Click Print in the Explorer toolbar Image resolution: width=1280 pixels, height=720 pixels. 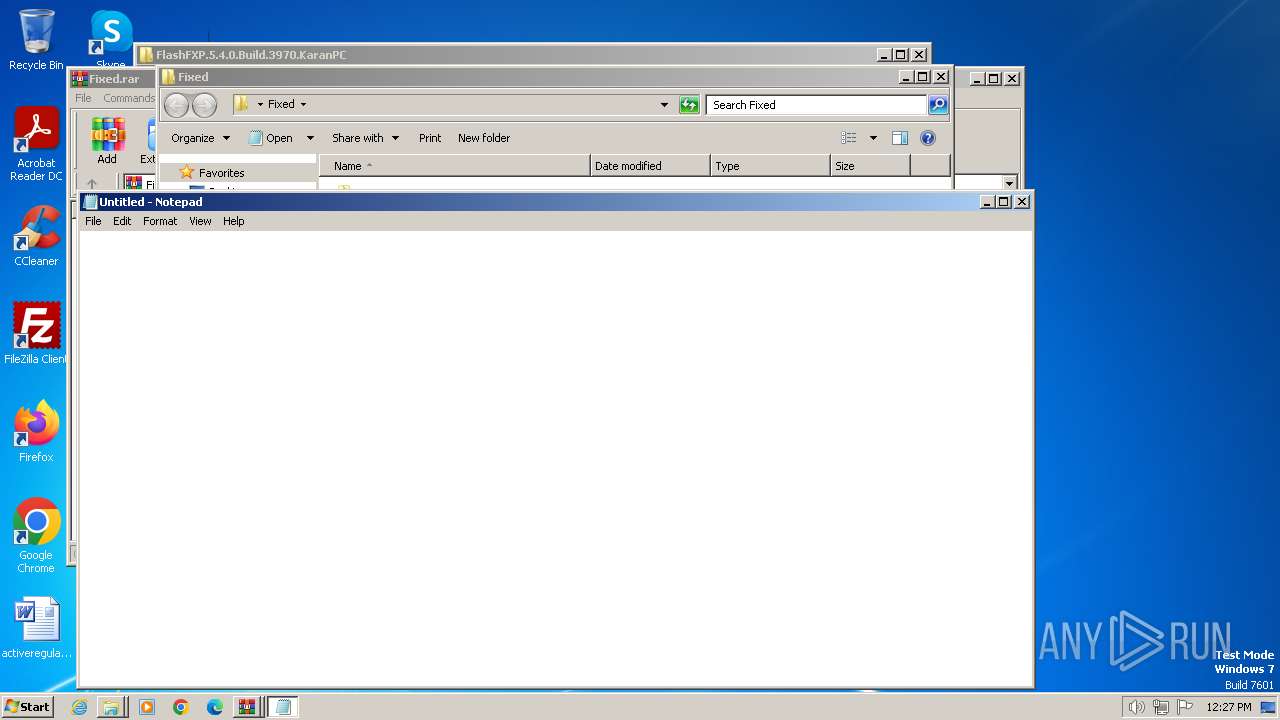(x=430, y=138)
